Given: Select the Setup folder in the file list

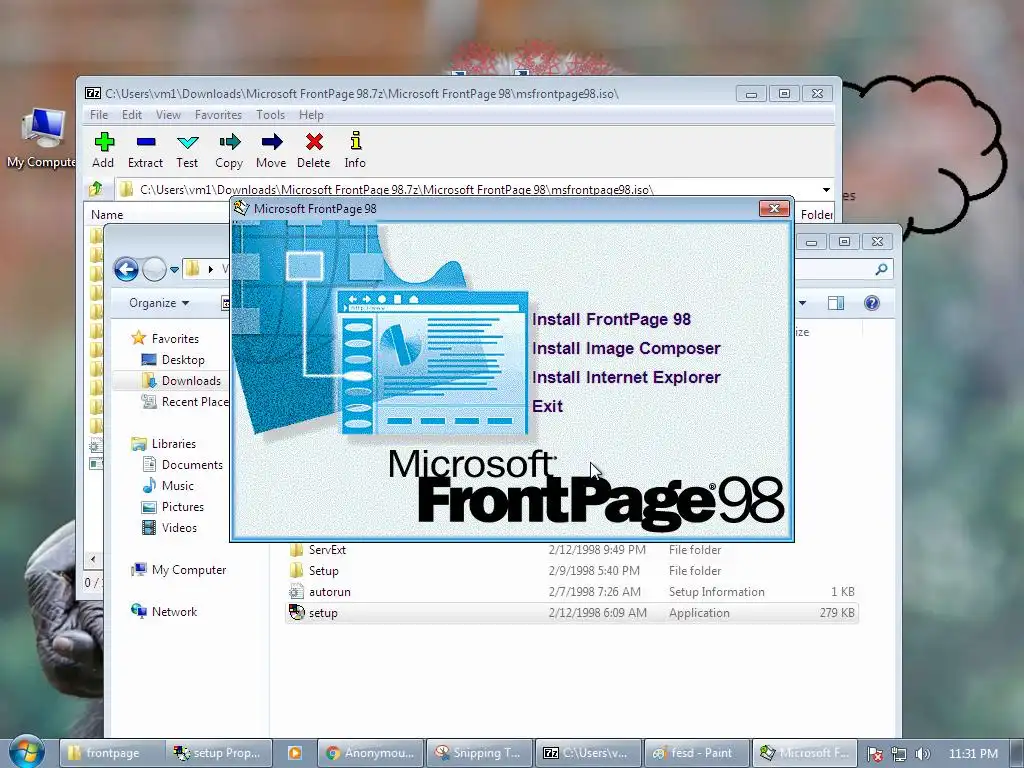Looking at the screenshot, I should [571, 571].
